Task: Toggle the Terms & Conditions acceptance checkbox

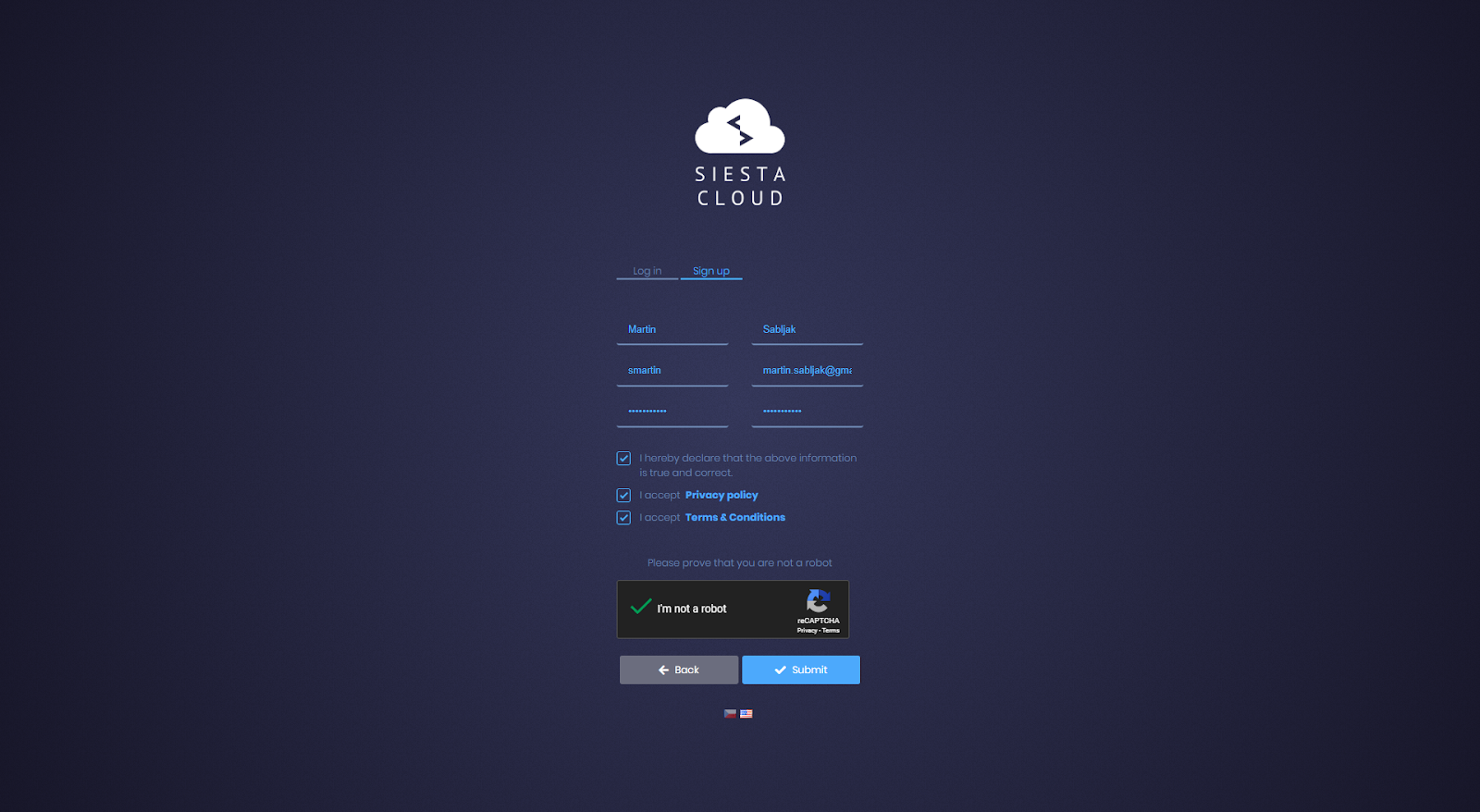Action: pyautogui.click(x=623, y=518)
